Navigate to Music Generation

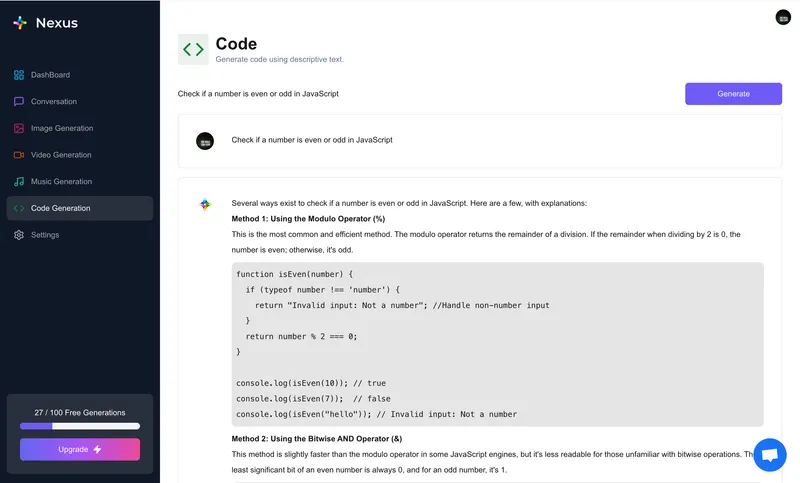click(61, 182)
